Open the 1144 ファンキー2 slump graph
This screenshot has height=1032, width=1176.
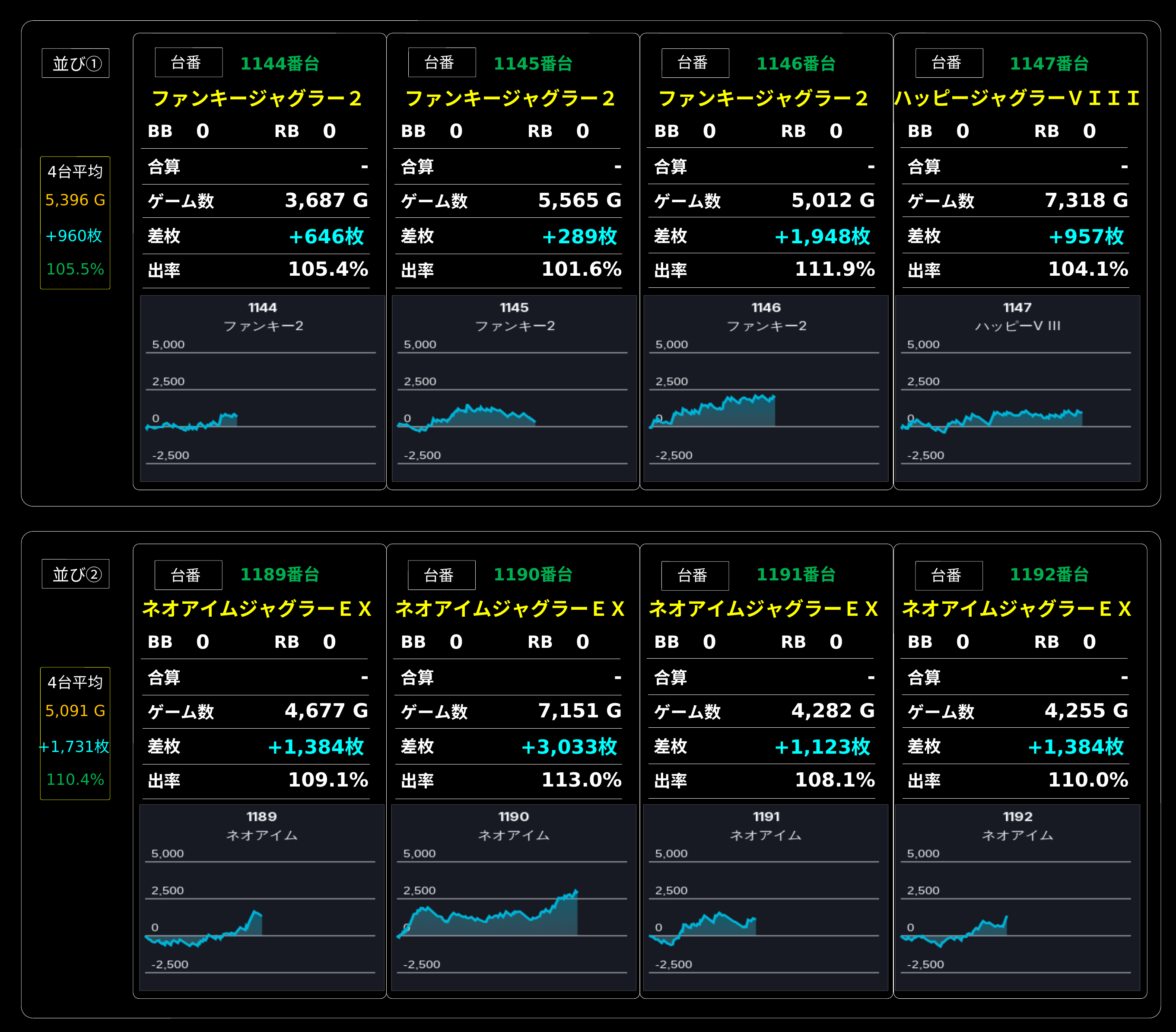pos(262,389)
